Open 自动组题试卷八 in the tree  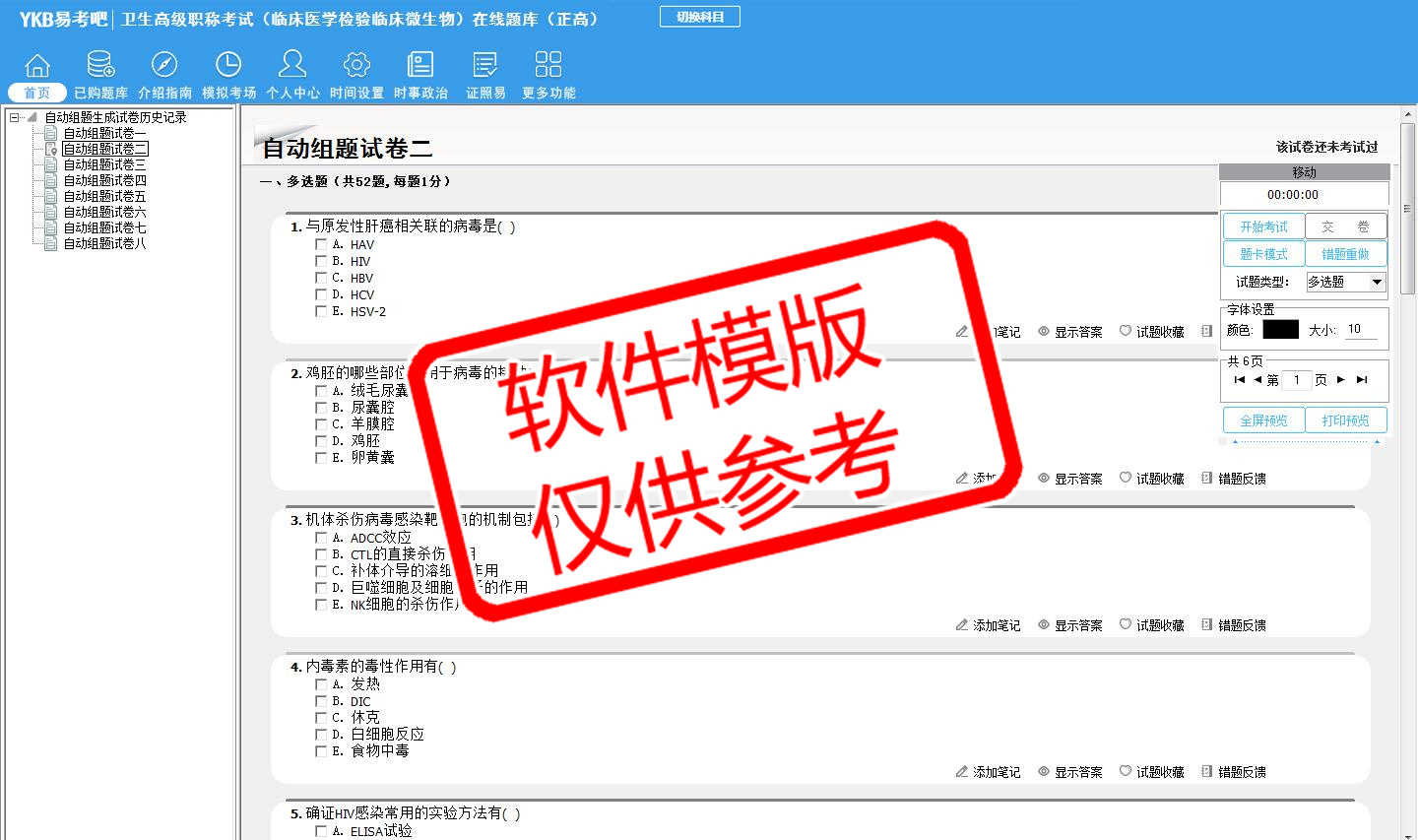pos(104,243)
